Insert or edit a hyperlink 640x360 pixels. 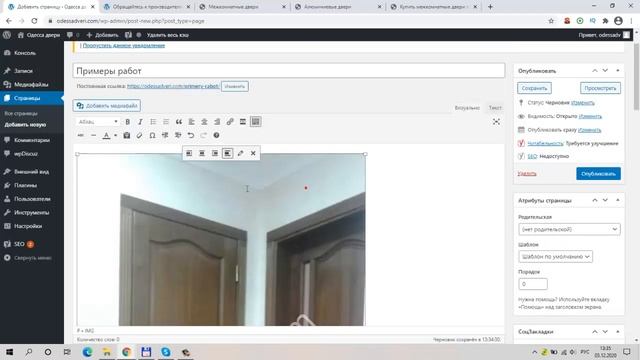coord(230,122)
